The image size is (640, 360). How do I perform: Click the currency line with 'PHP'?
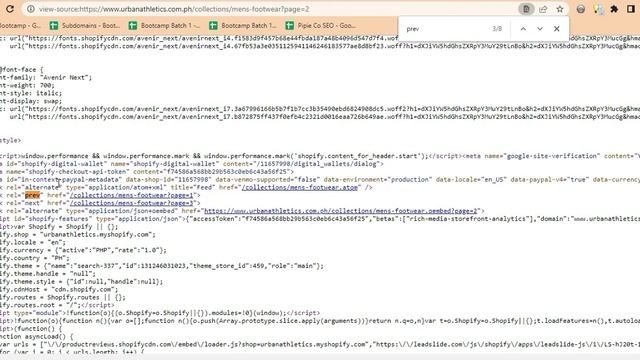(x=84, y=250)
